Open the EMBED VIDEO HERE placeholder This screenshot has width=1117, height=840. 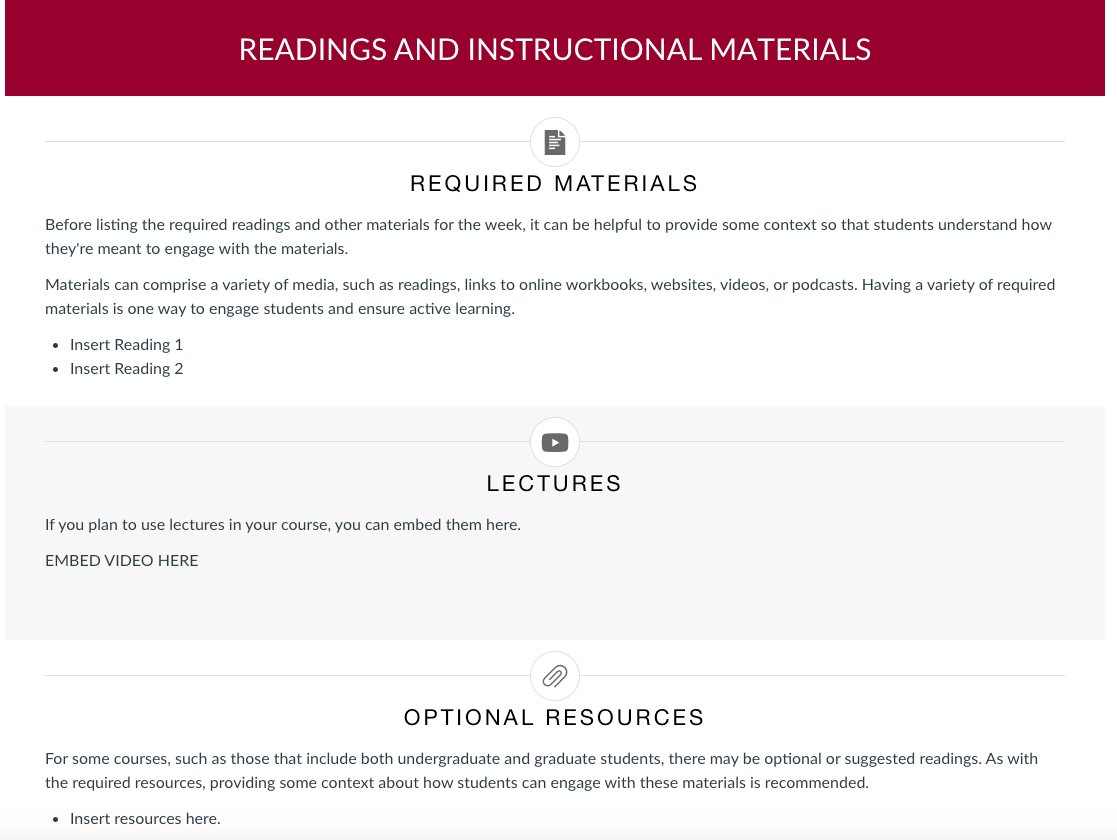(x=121, y=561)
